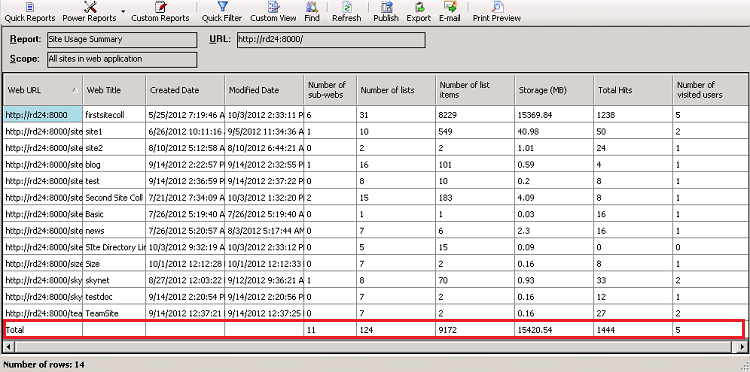Open the Custom View tool
The image size is (750, 372).
coord(273,12)
